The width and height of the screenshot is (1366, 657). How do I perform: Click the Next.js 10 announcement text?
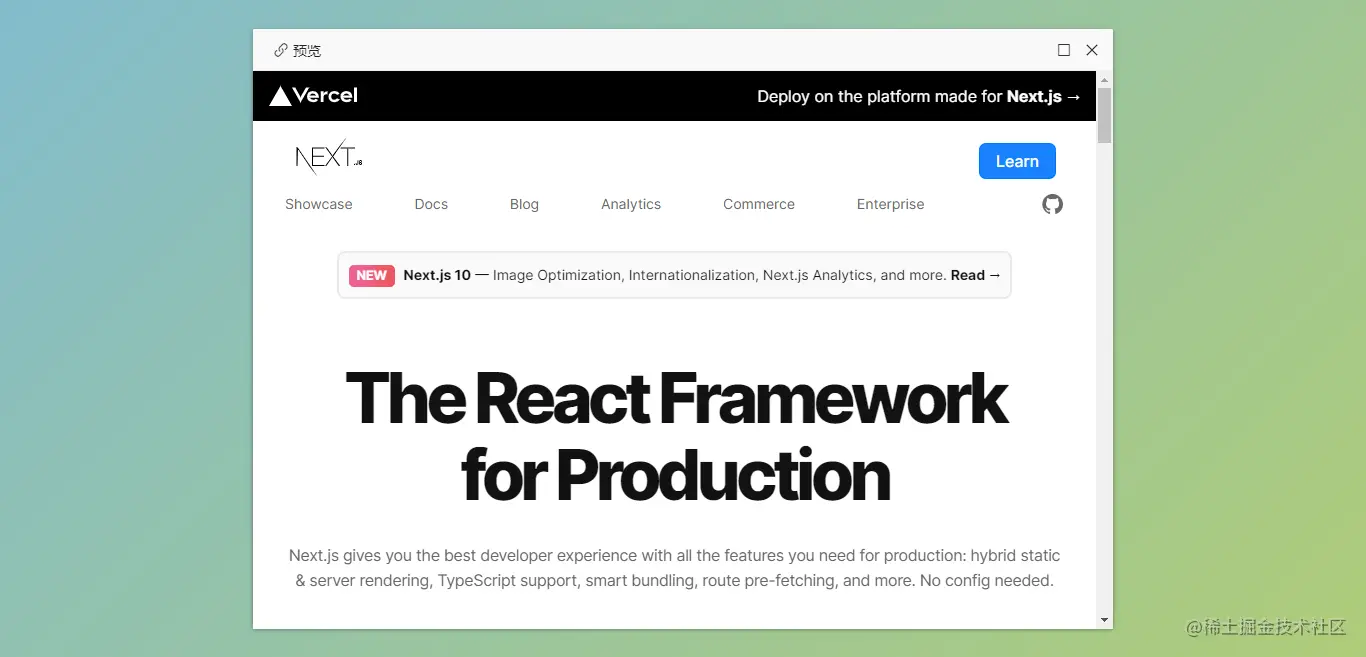pyautogui.click(x=437, y=275)
